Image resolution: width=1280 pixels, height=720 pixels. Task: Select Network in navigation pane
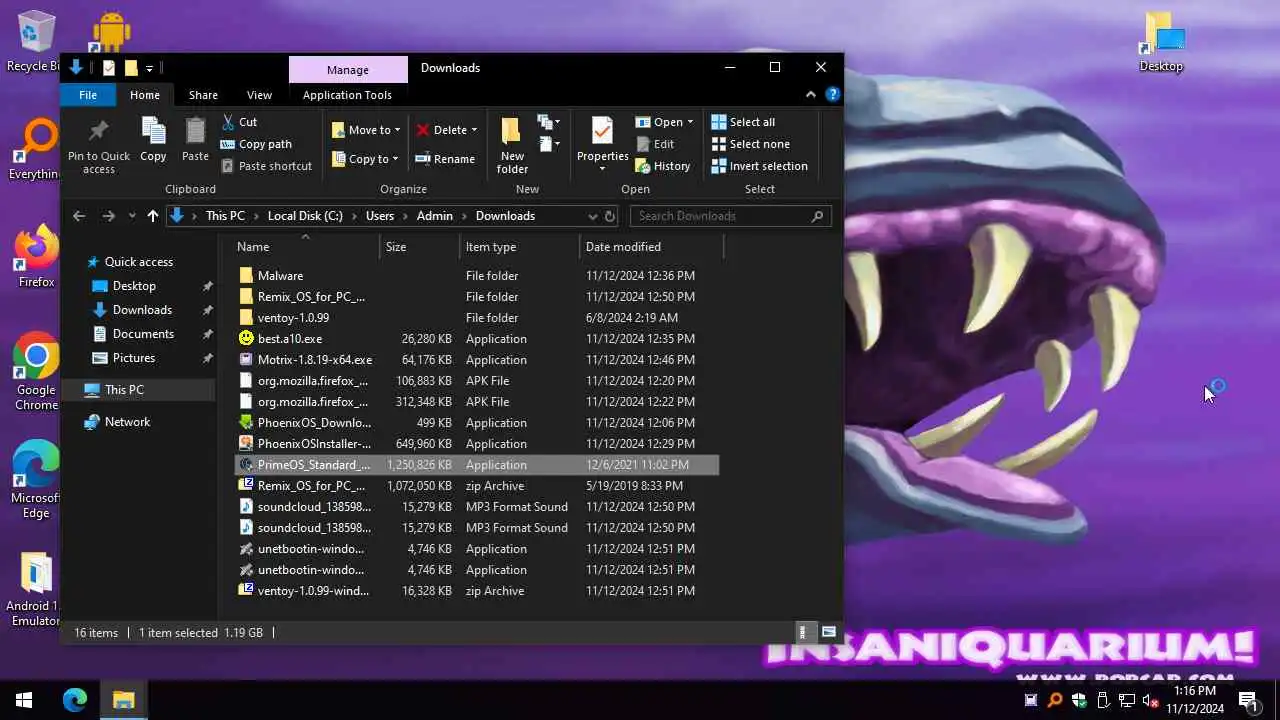(127, 422)
